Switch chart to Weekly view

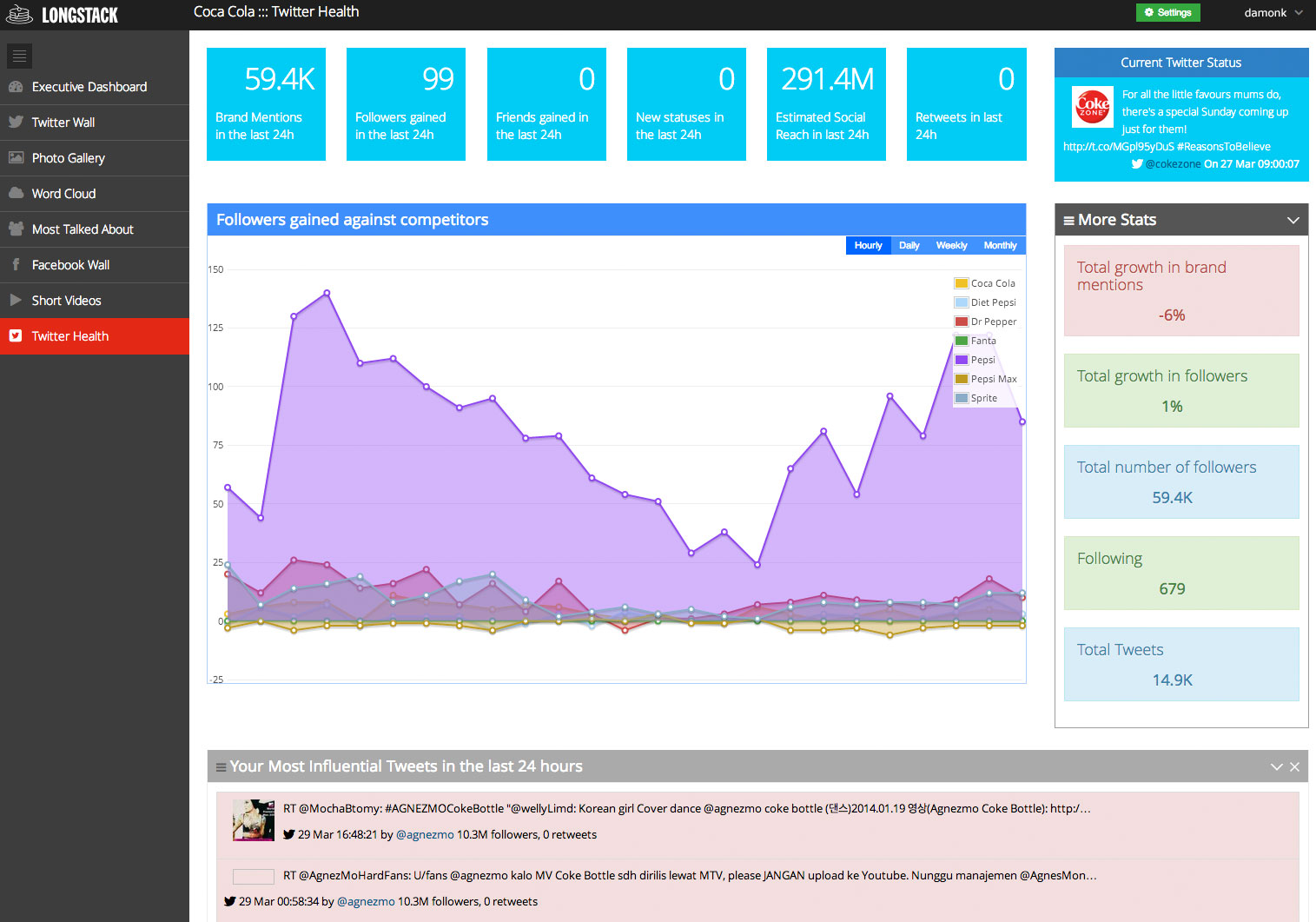951,246
